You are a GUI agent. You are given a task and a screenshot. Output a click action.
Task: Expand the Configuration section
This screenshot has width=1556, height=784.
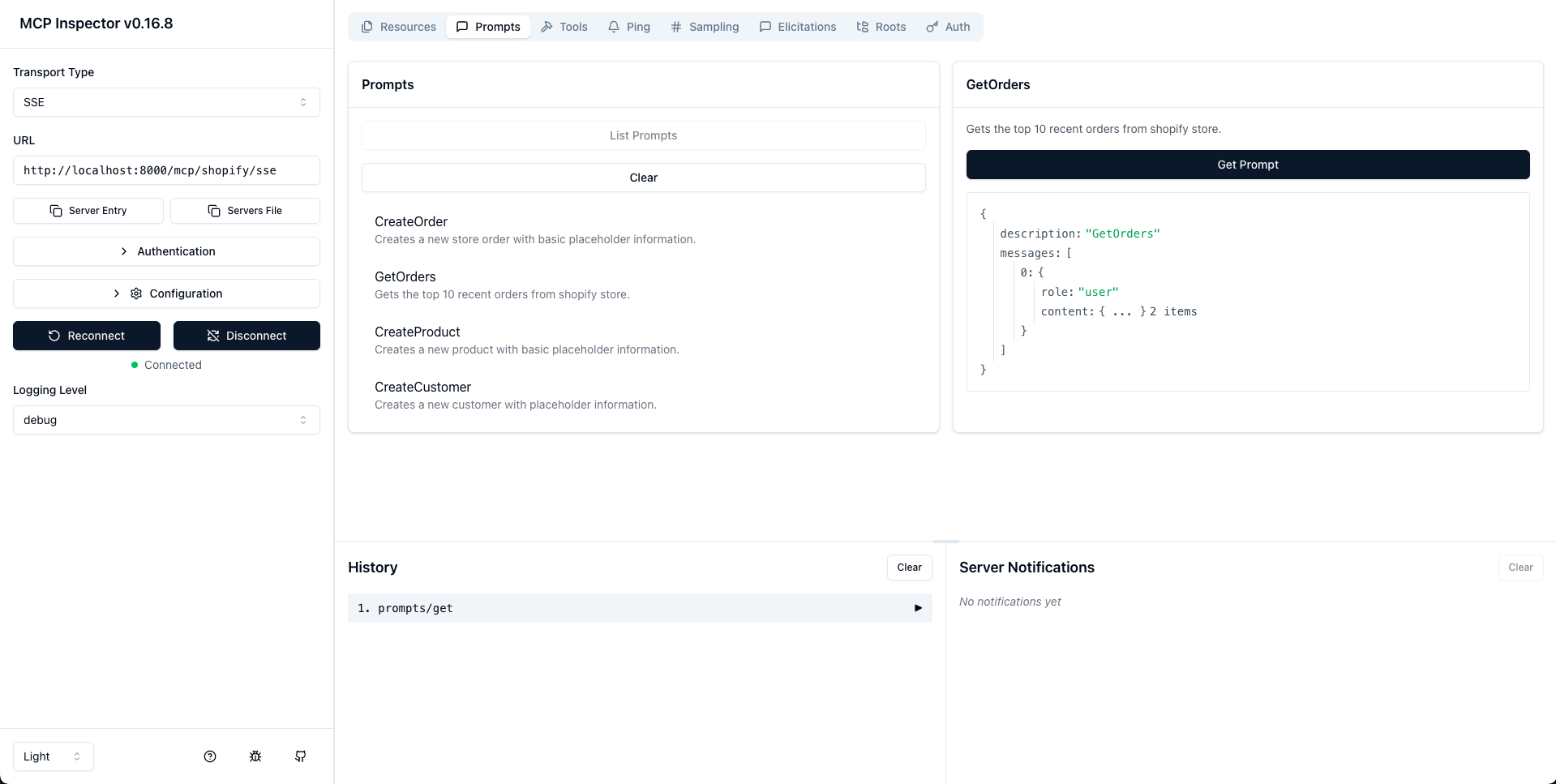pyautogui.click(x=166, y=293)
